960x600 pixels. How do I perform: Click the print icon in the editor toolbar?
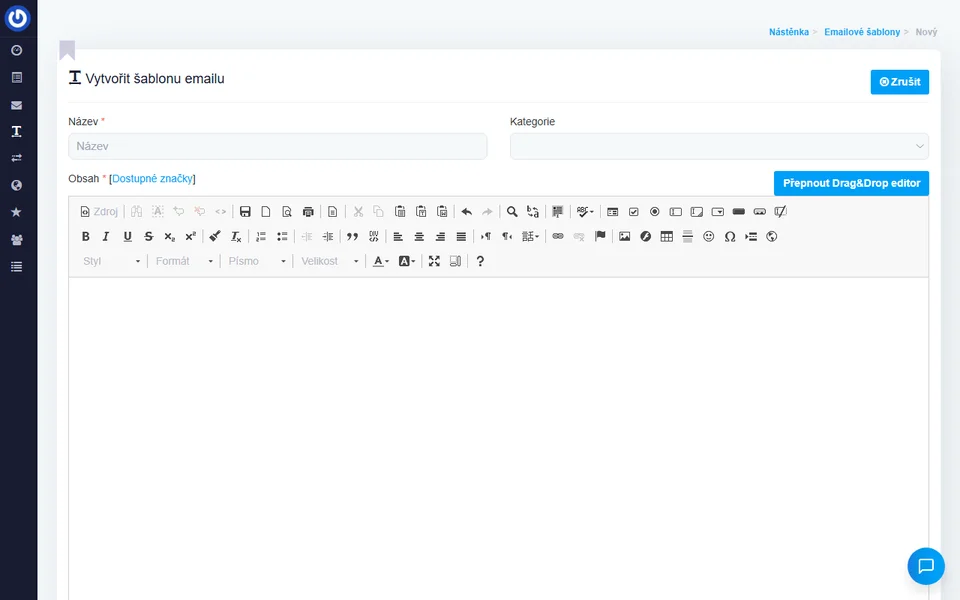coord(308,212)
